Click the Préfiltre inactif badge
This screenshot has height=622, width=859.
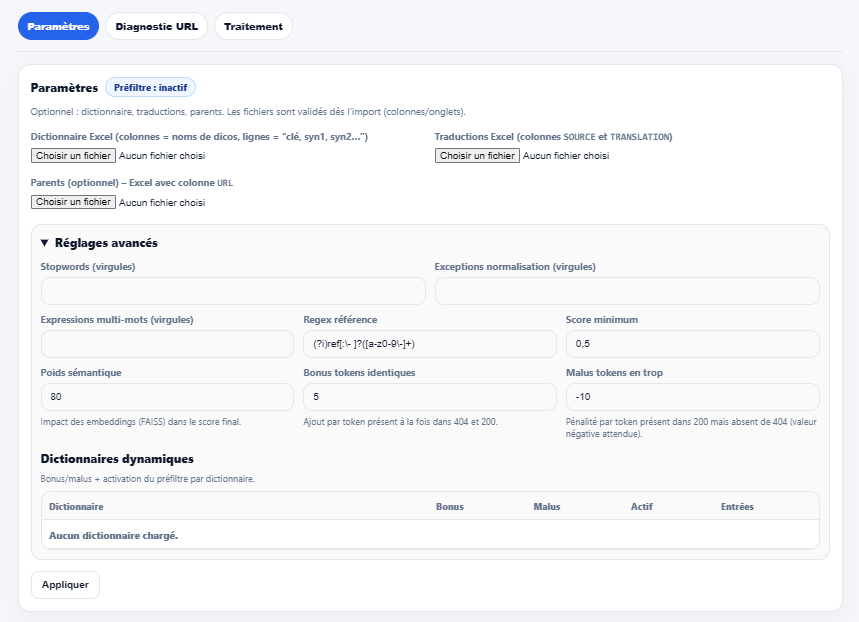(150, 88)
